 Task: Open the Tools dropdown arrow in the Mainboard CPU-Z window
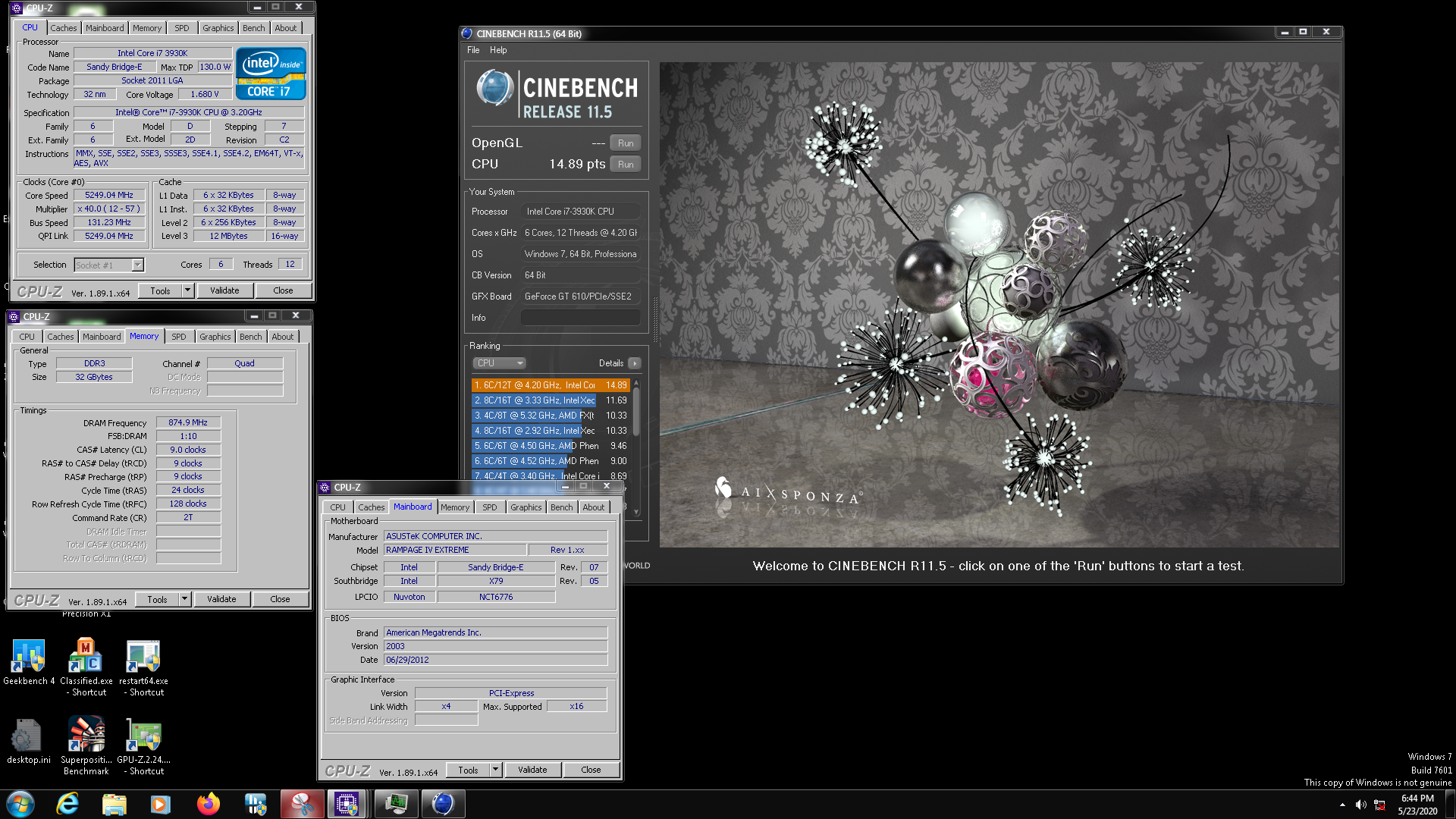point(495,770)
